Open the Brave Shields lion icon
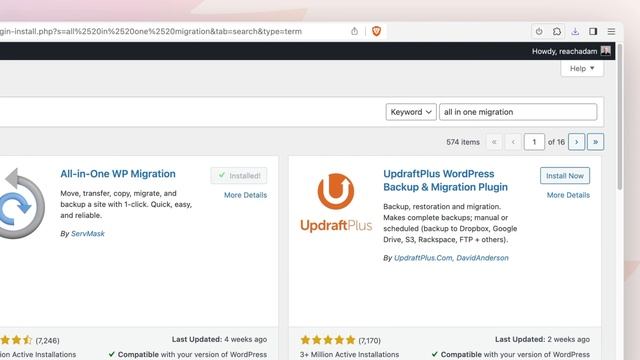The width and height of the screenshot is (640, 360). click(376, 31)
